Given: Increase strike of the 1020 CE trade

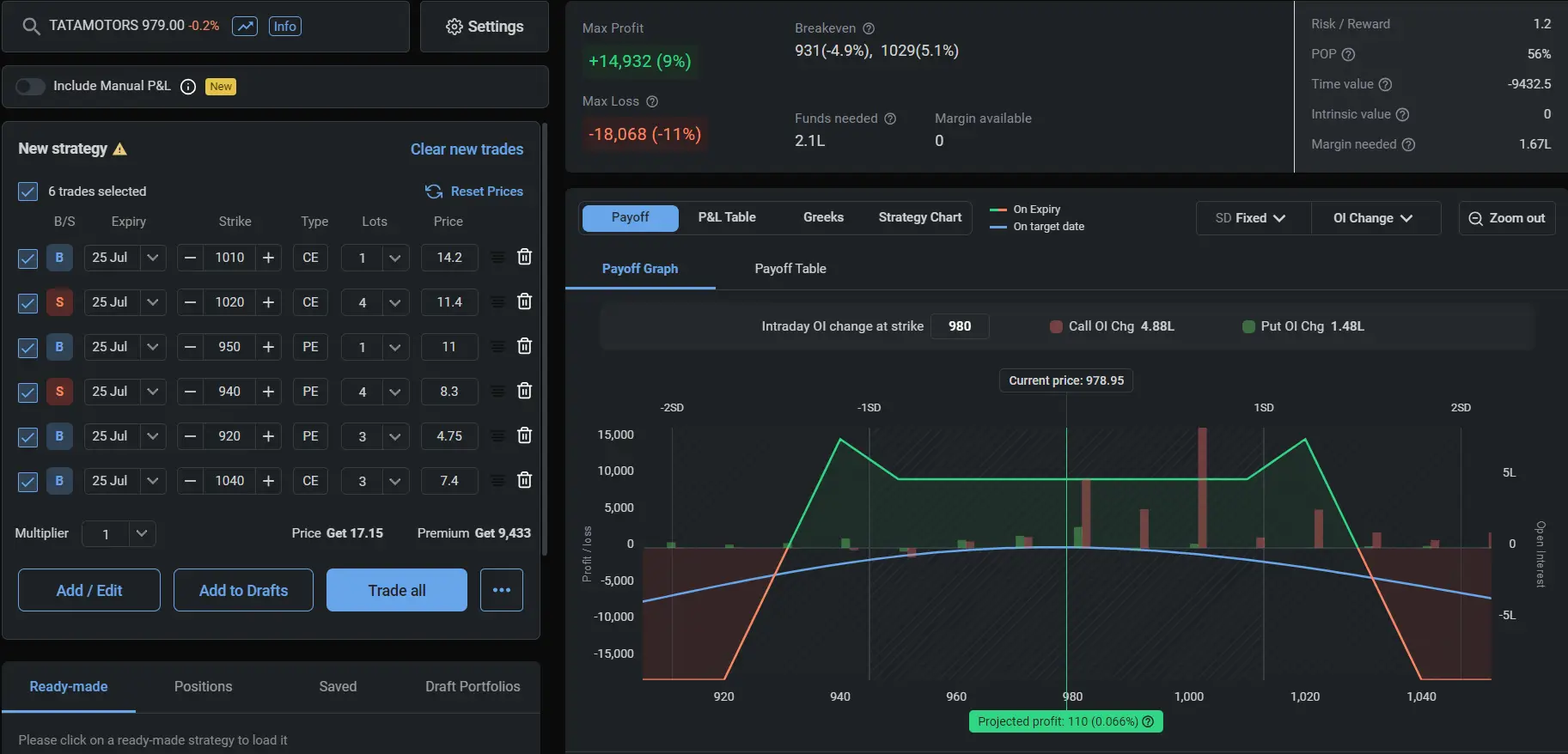Looking at the screenshot, I should pyautogui.click(x=268, y=302).
